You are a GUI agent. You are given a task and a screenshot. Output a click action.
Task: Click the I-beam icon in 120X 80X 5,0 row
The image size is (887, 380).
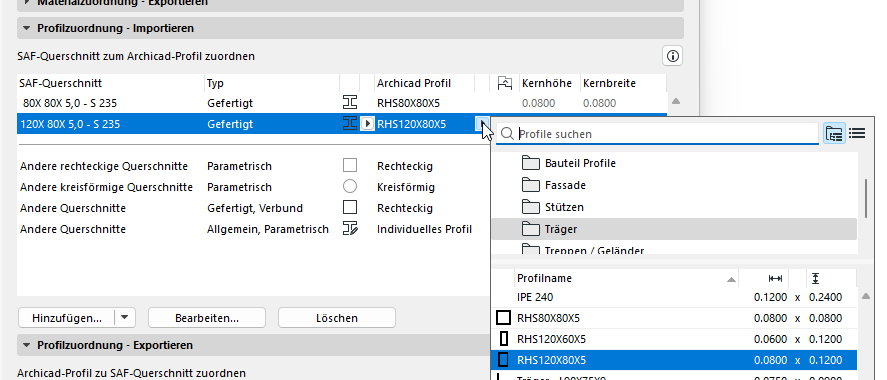(350, 123)
